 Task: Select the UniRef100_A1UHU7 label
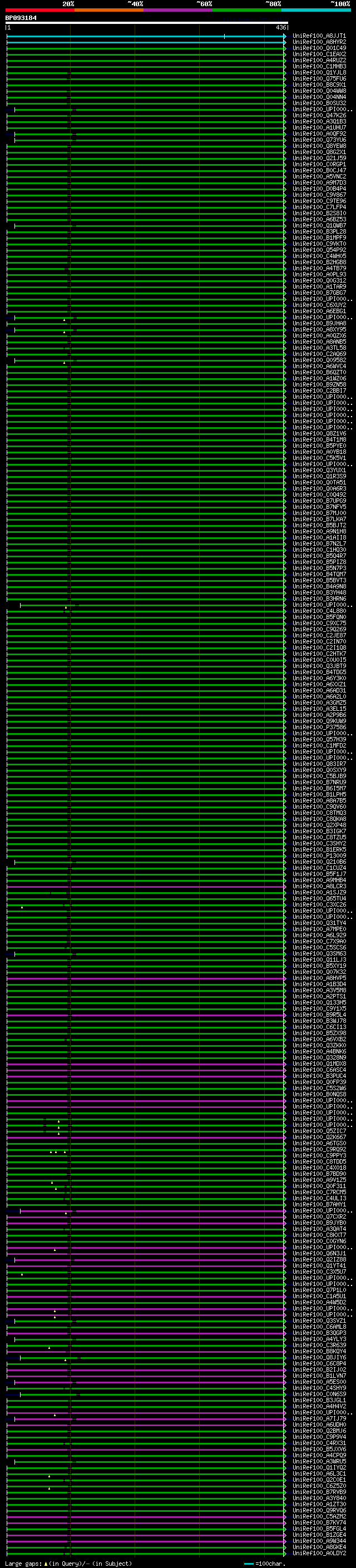(319, 128)
